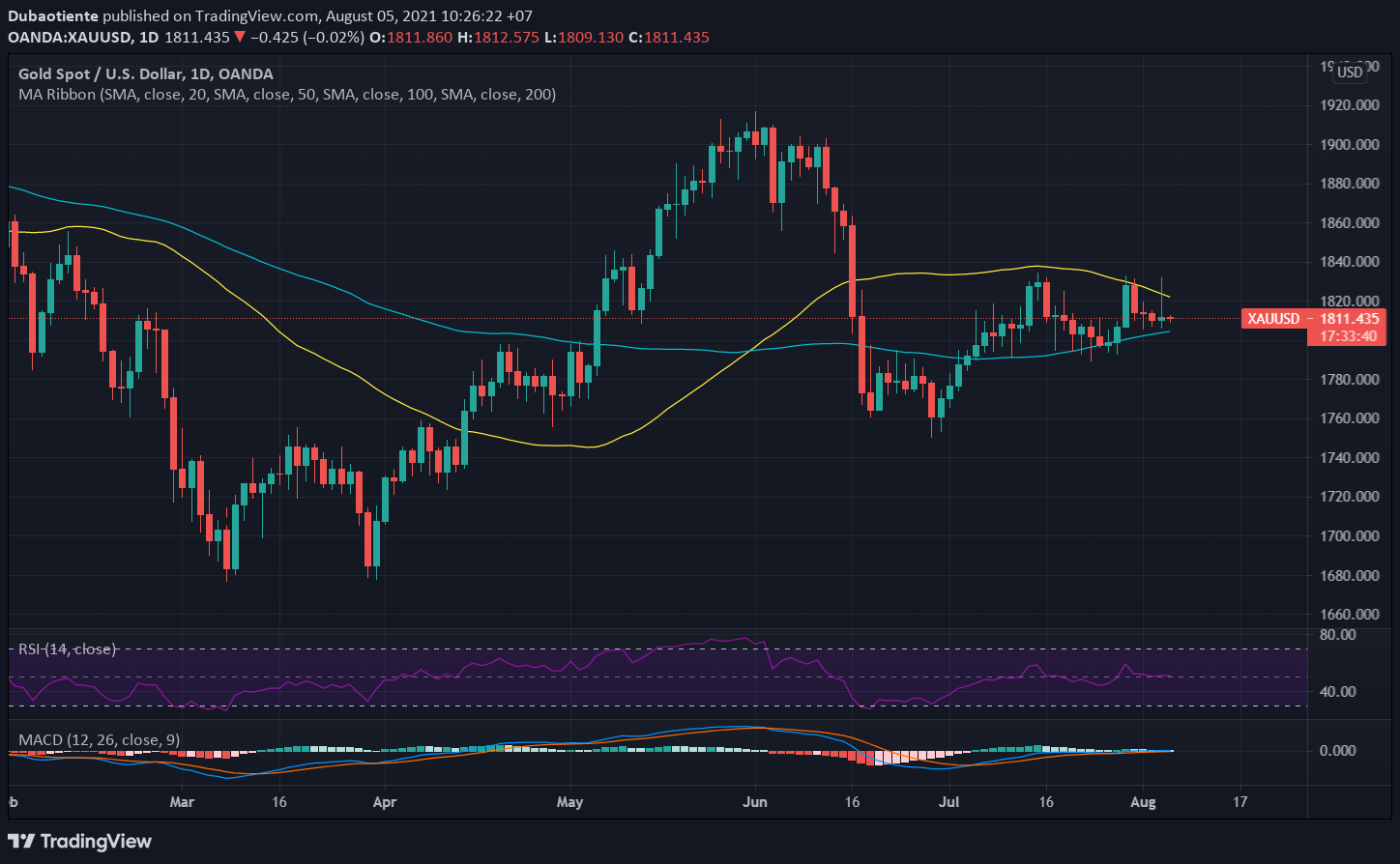Click the May date label on time axis
This screenshot has width=1400, height=864.
570,802
